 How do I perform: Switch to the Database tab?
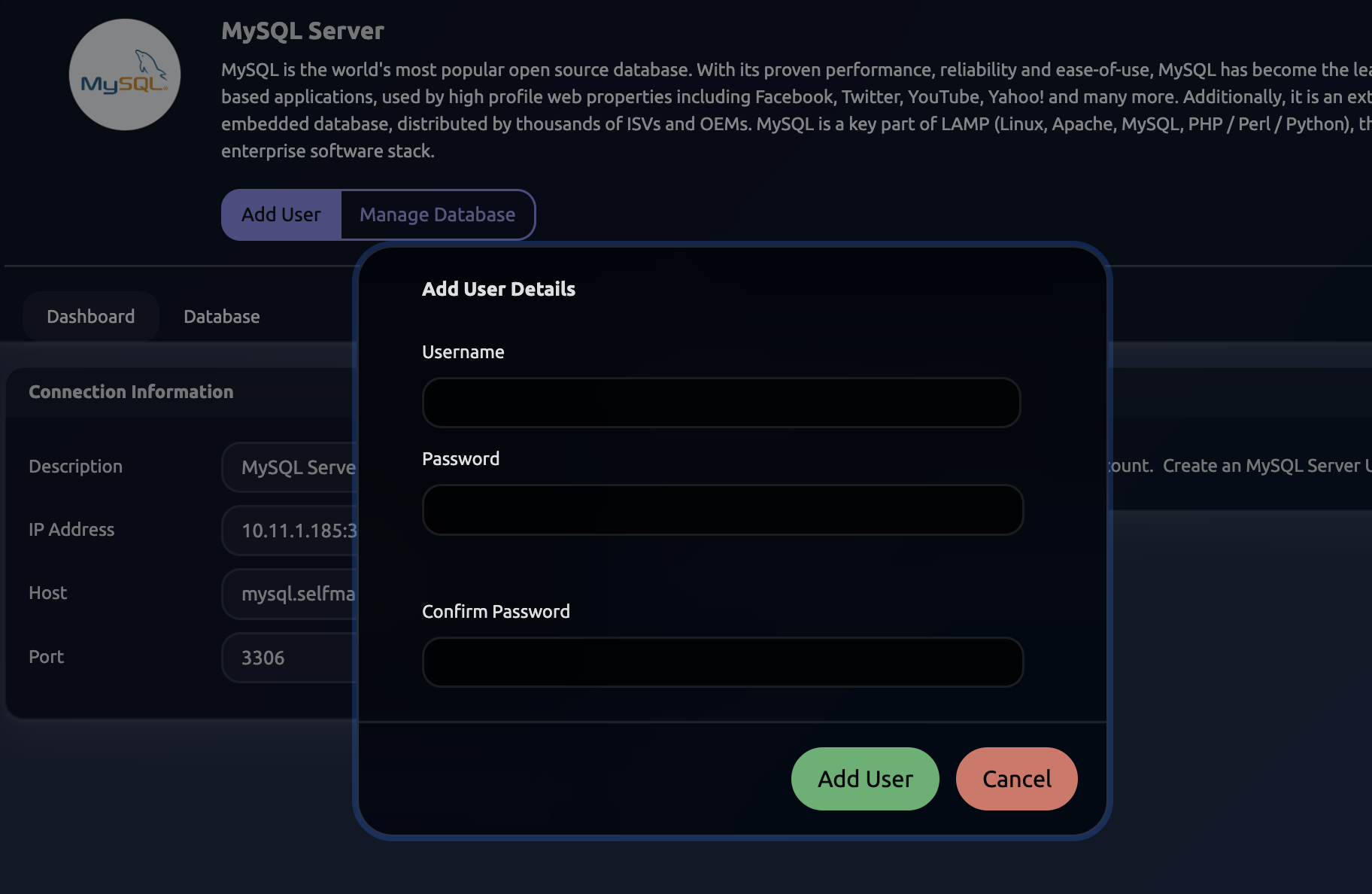222,317
